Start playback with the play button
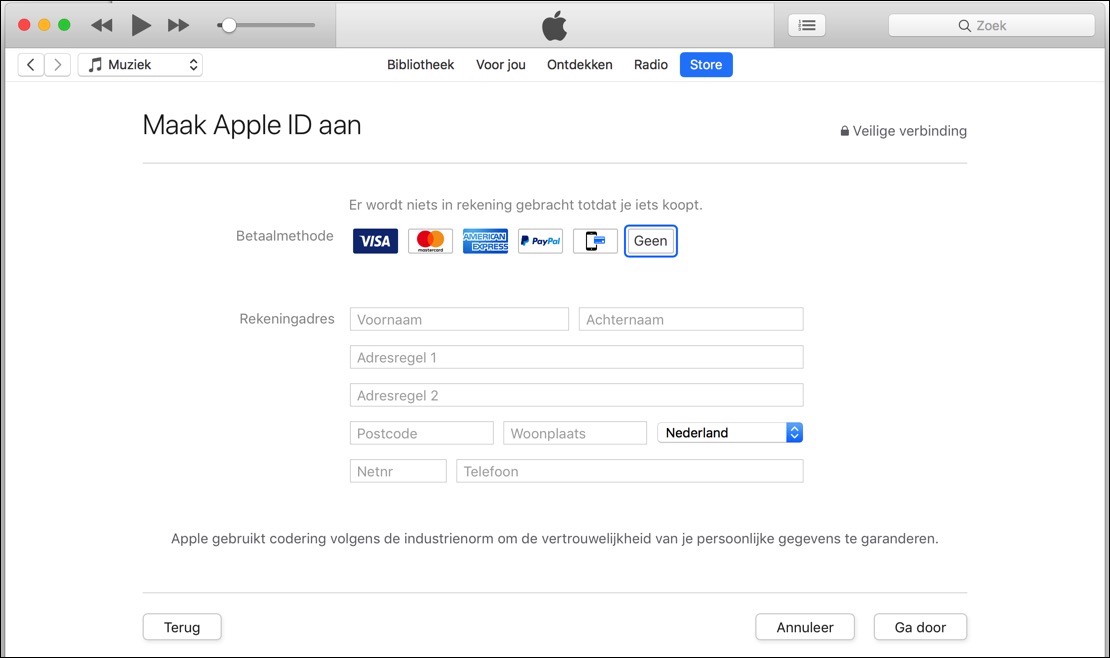This screenshot has height=658, width=1110. 141,25
